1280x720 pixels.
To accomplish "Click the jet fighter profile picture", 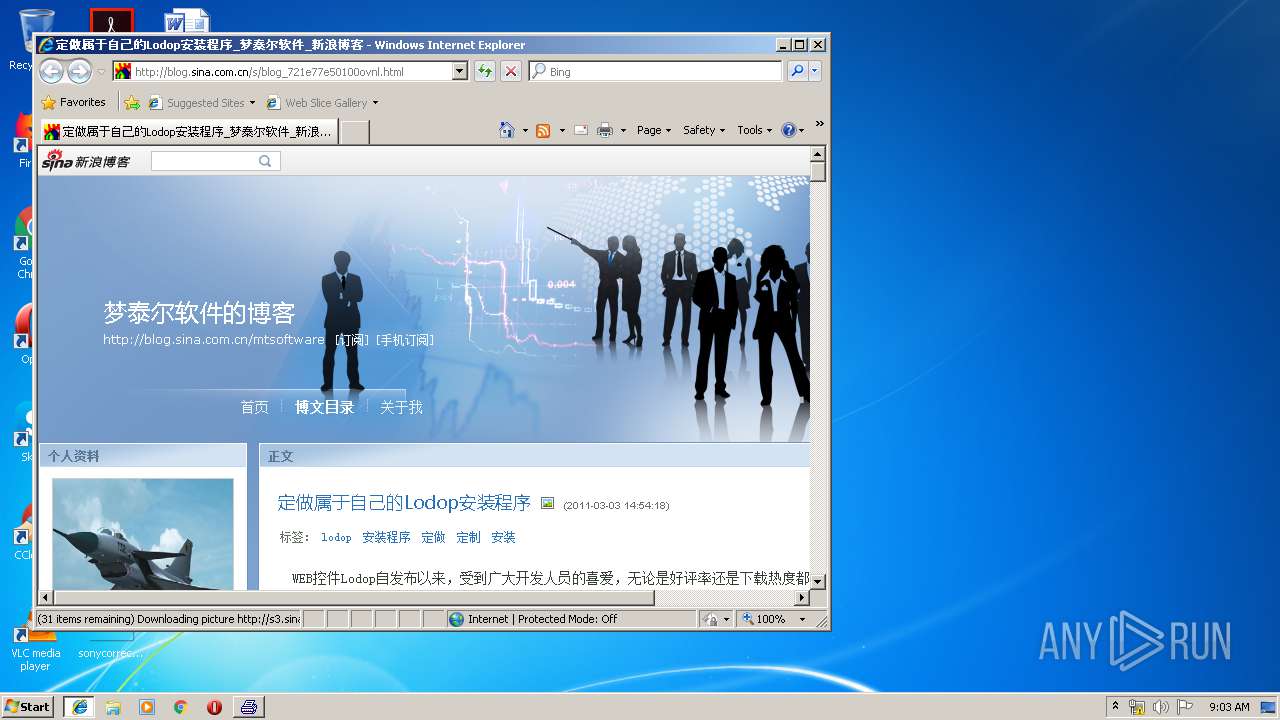I will click(x=142, y=534).
